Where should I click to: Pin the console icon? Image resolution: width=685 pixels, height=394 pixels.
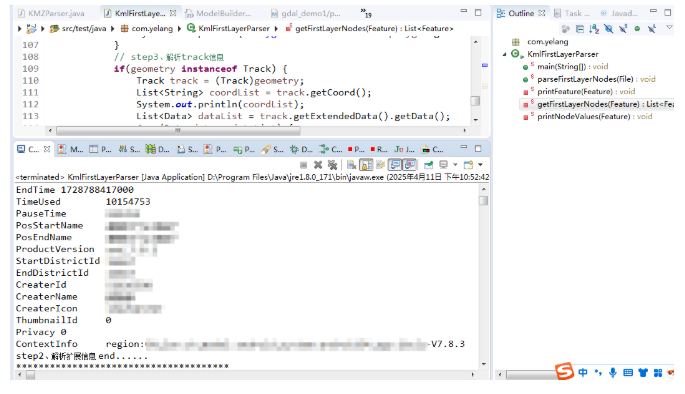coord(429,165)
